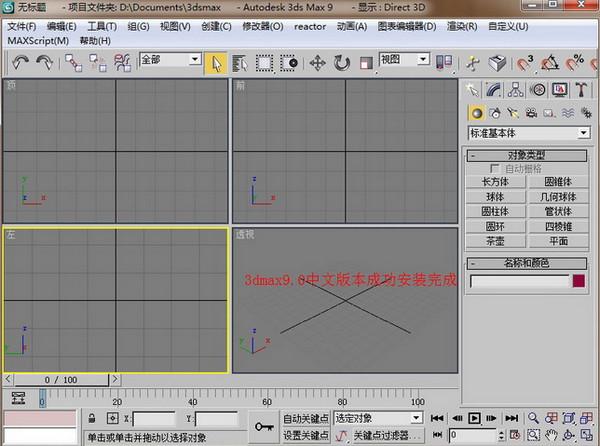Screen dimensions: 600x446
Task: Open the 修改器 menu
Action: [263, 25]
